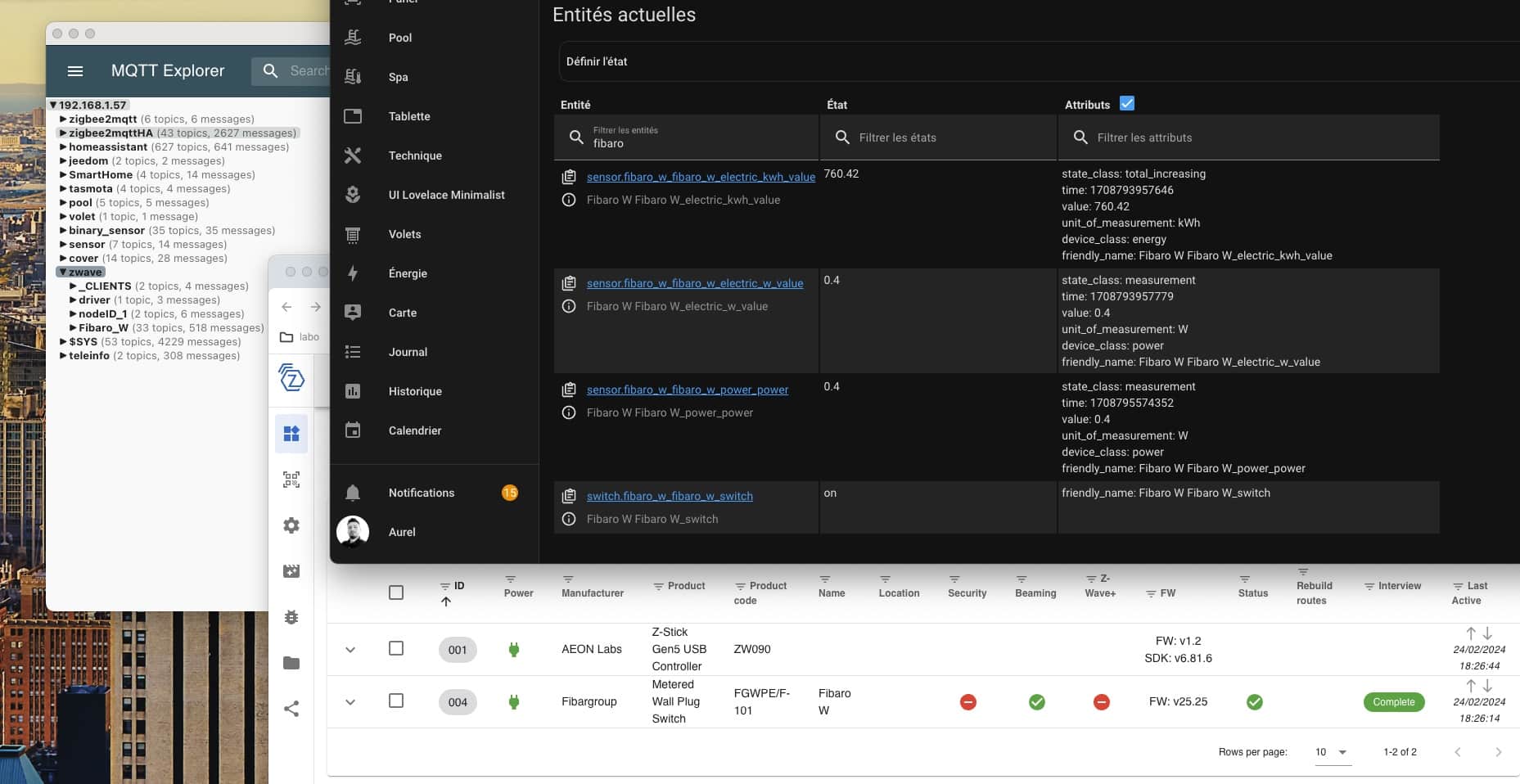
Task: Open Technique sidebar item
Action: (x=415, y=155)
